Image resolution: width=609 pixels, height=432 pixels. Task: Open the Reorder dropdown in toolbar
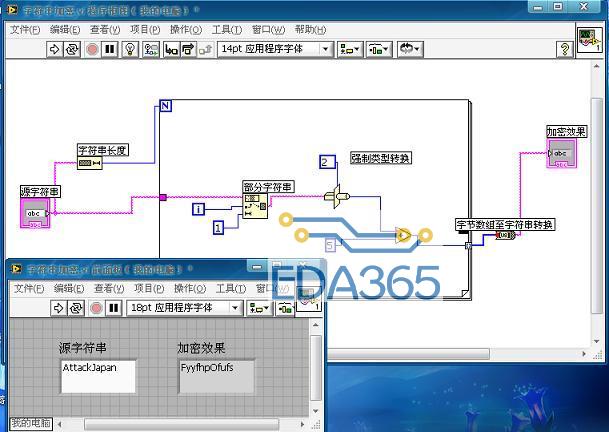pyautogui.click(x=410, y=49)
